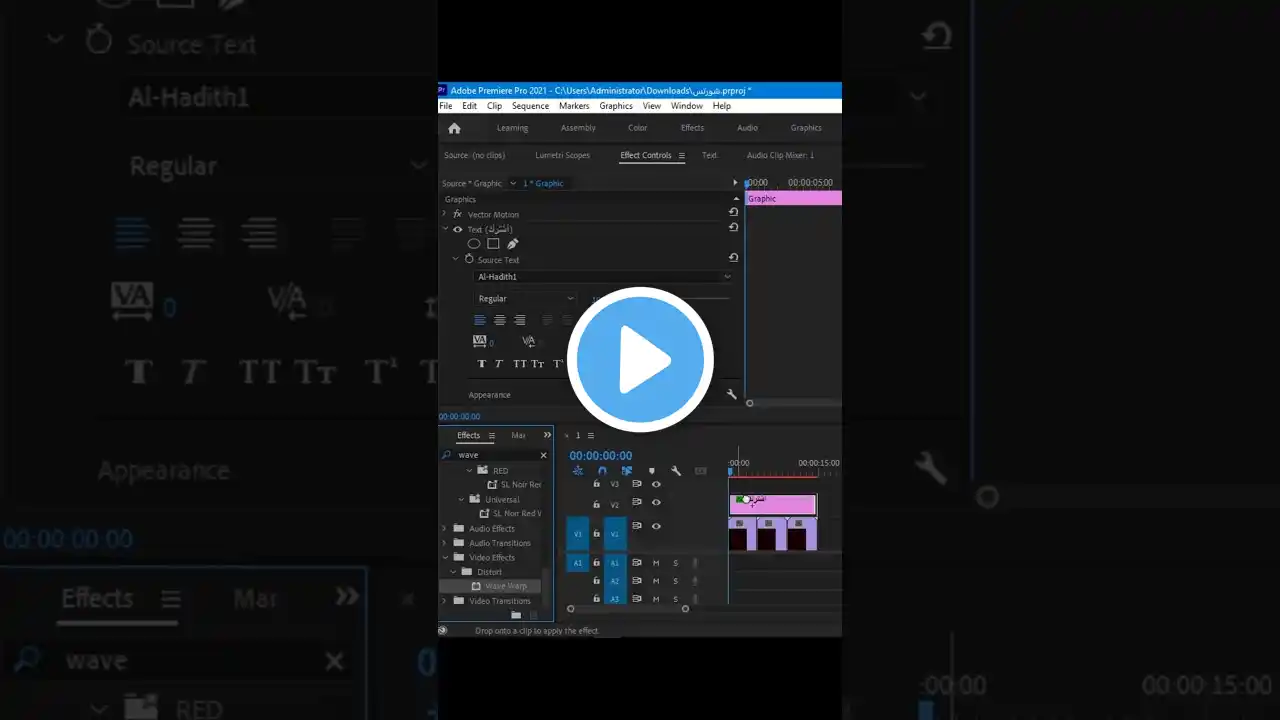Reset the Source Text parameter
Image resolution: width=1280 pixels, height=720 pixels.
point(733,258)
